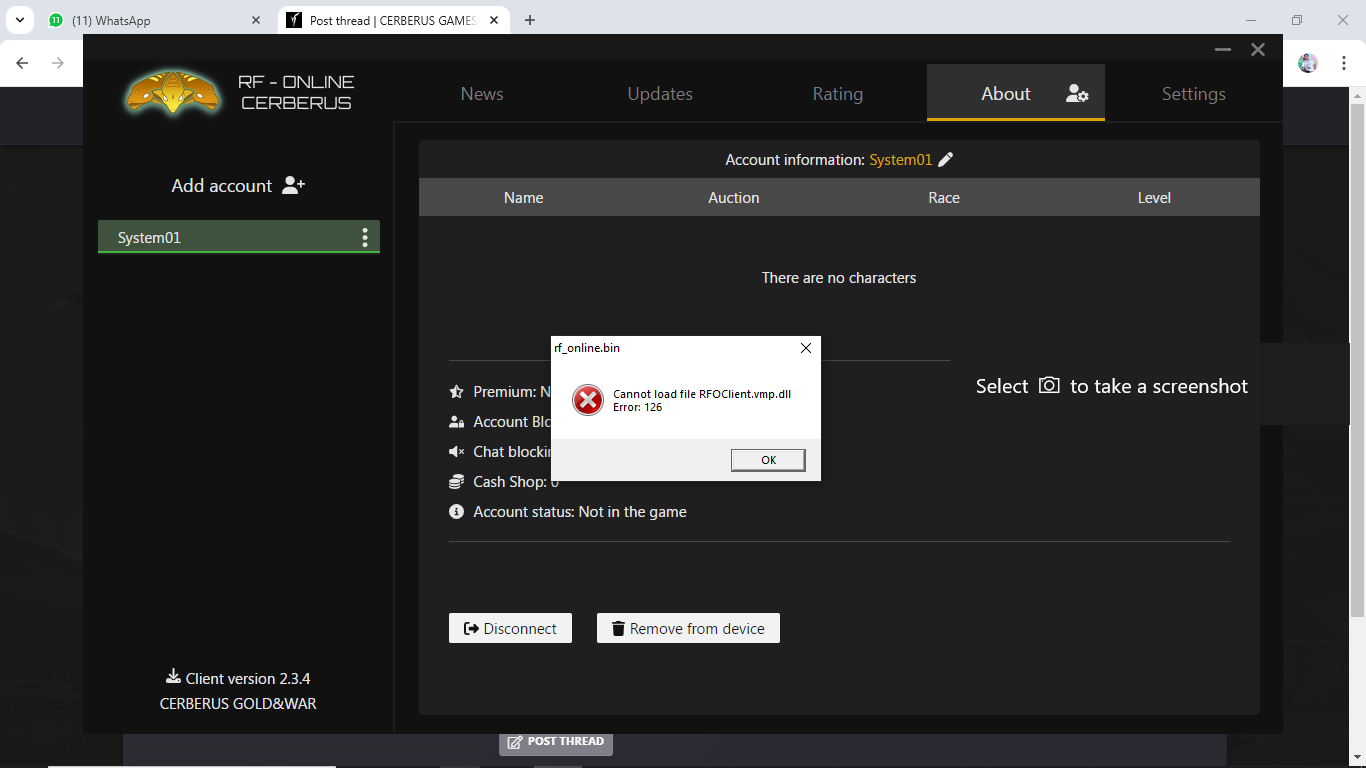Screen dimensions: 1366x768
Task: Select the System01 account in list
Action: [239, 237]
